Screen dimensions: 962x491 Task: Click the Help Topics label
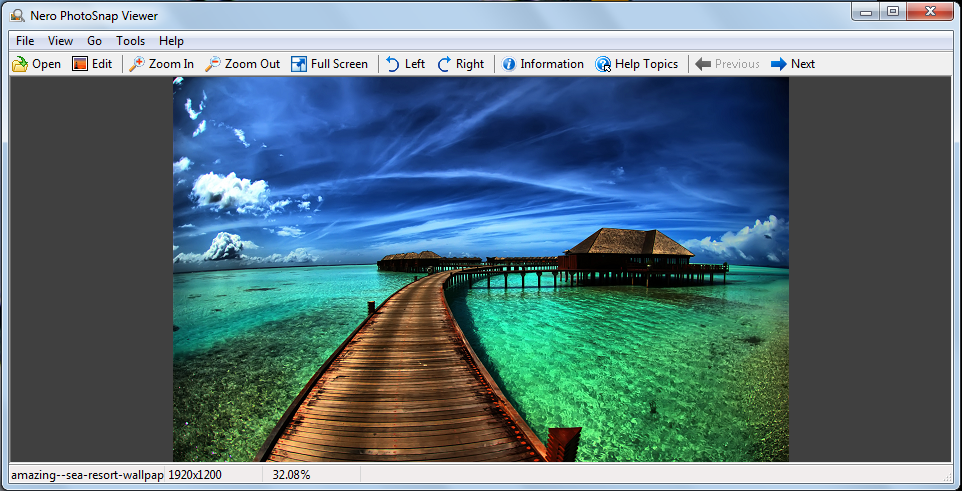647,64
